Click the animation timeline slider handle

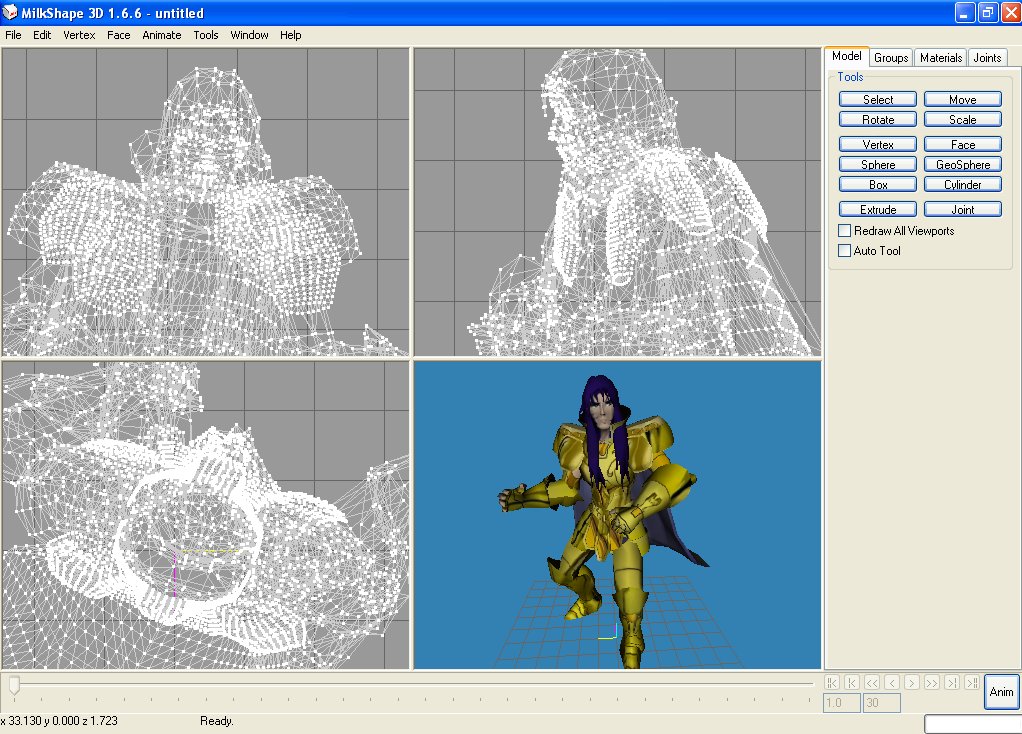click(14, 684)
